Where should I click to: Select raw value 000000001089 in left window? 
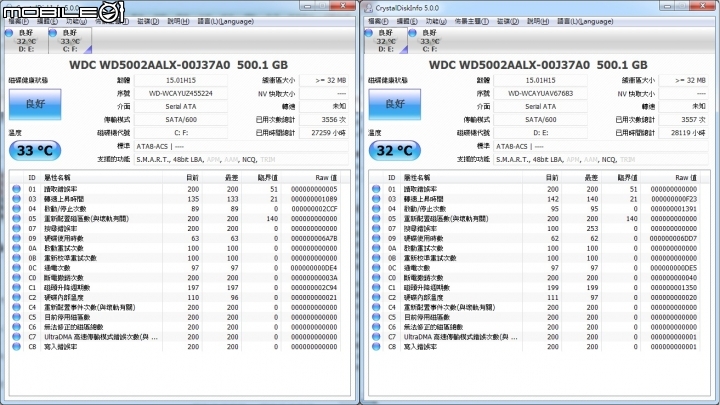point(314,199)
